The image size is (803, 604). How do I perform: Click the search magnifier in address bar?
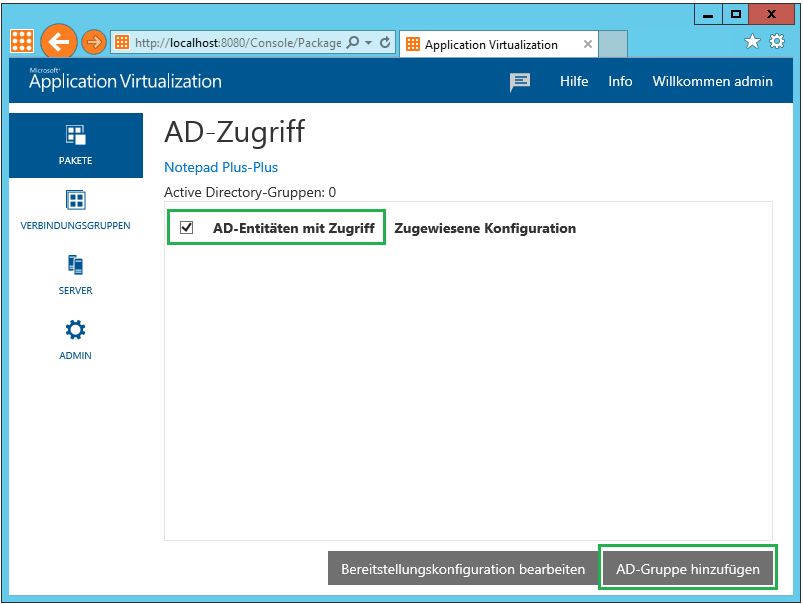click(x=353, y=43)
